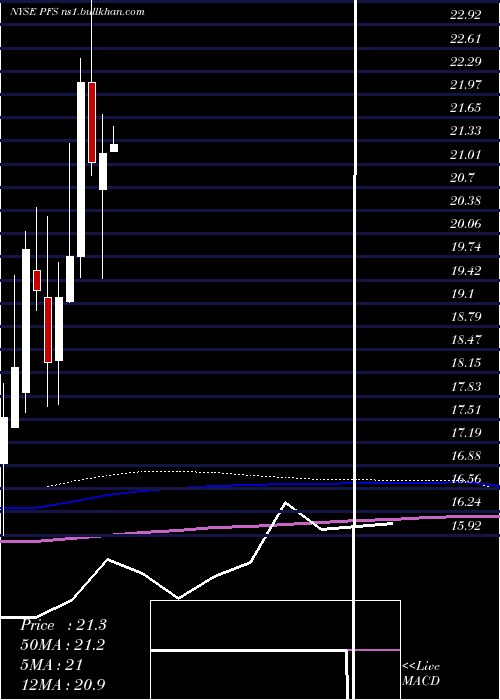Viewport: 500px width, 700px height.
Task: Select the 22.29 price axis label
Action: (x=466, y=62)
